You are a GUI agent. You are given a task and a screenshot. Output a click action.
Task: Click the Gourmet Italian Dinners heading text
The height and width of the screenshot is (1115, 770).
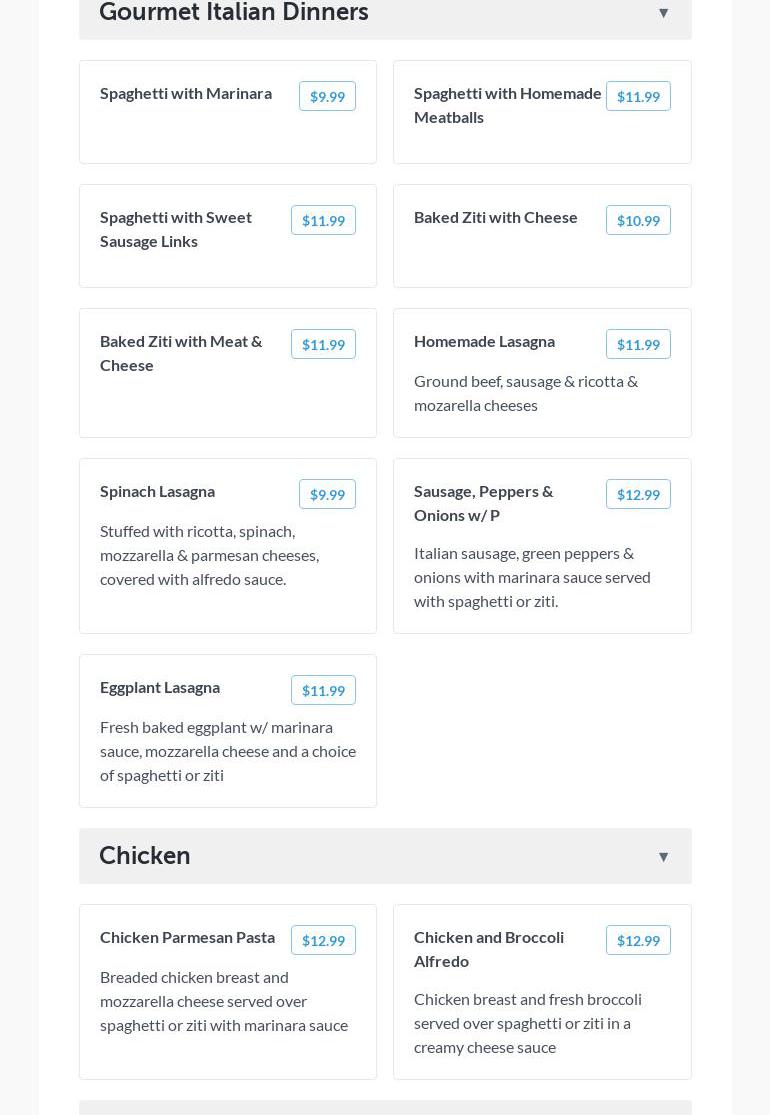pyautogui.click(x=234, y=12)
